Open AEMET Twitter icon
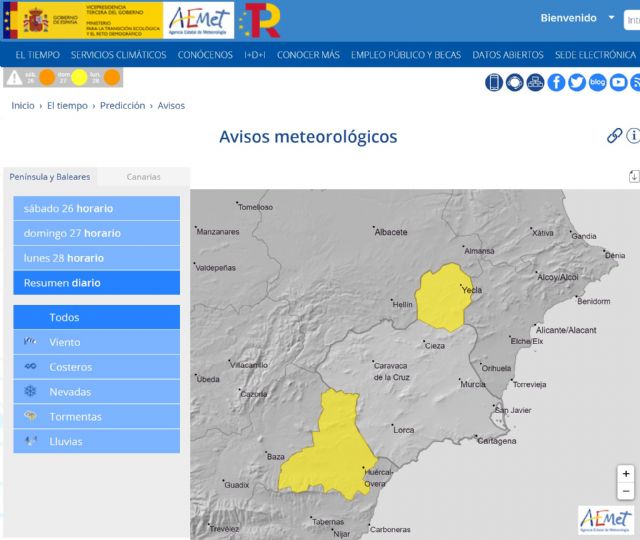 point(577,82)
